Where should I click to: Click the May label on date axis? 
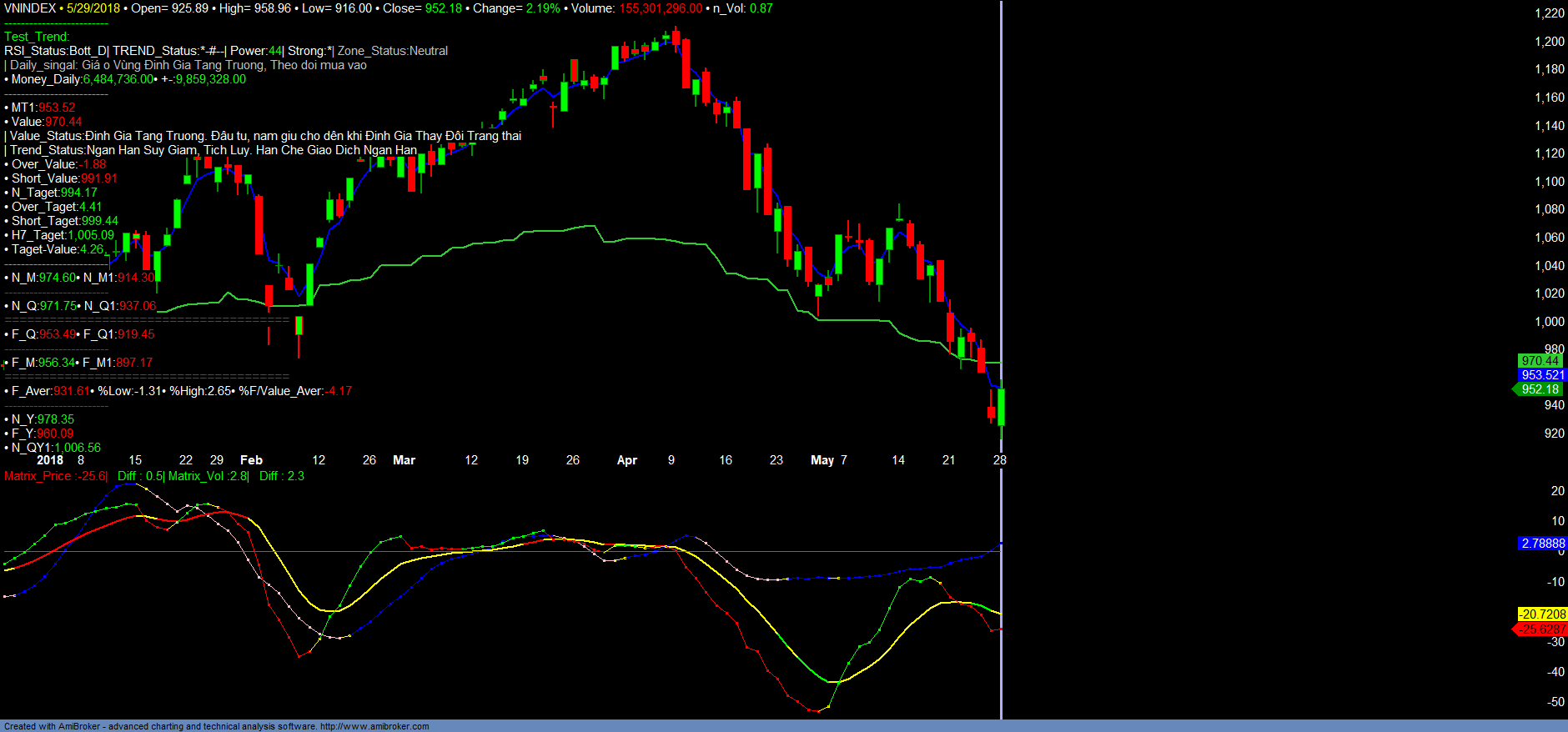[822, 460]
